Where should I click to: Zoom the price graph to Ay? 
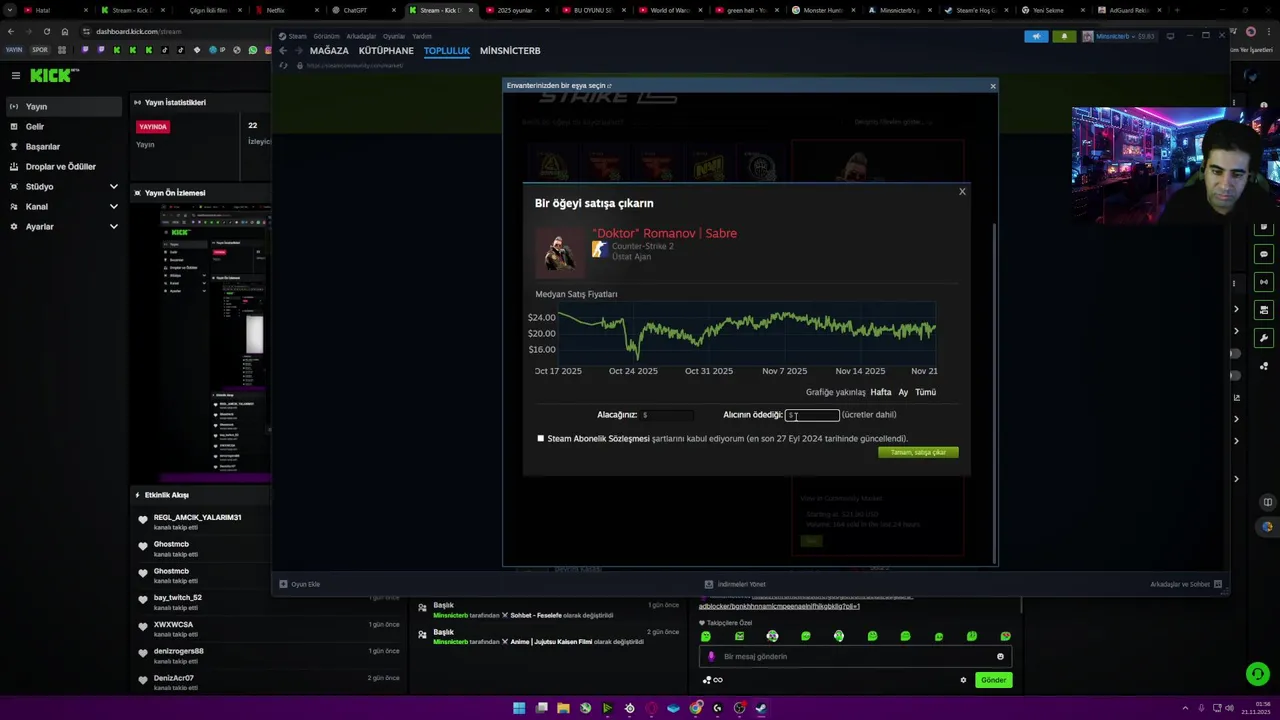click(x=903, y=392)
